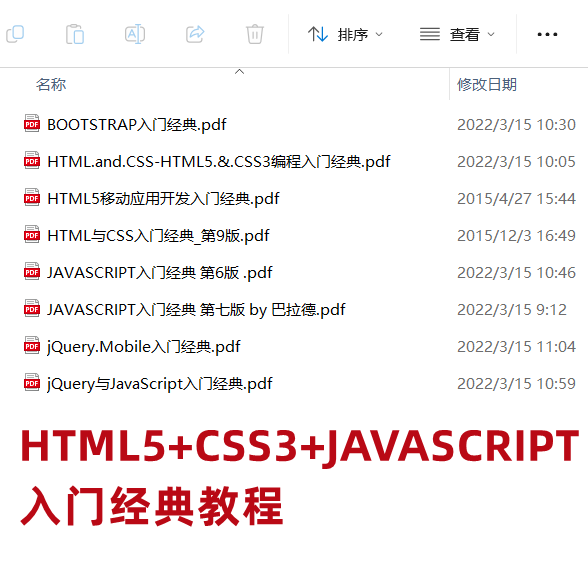Select file jQuery.Mobile入门经典.pdf

(x=144, y=346)
